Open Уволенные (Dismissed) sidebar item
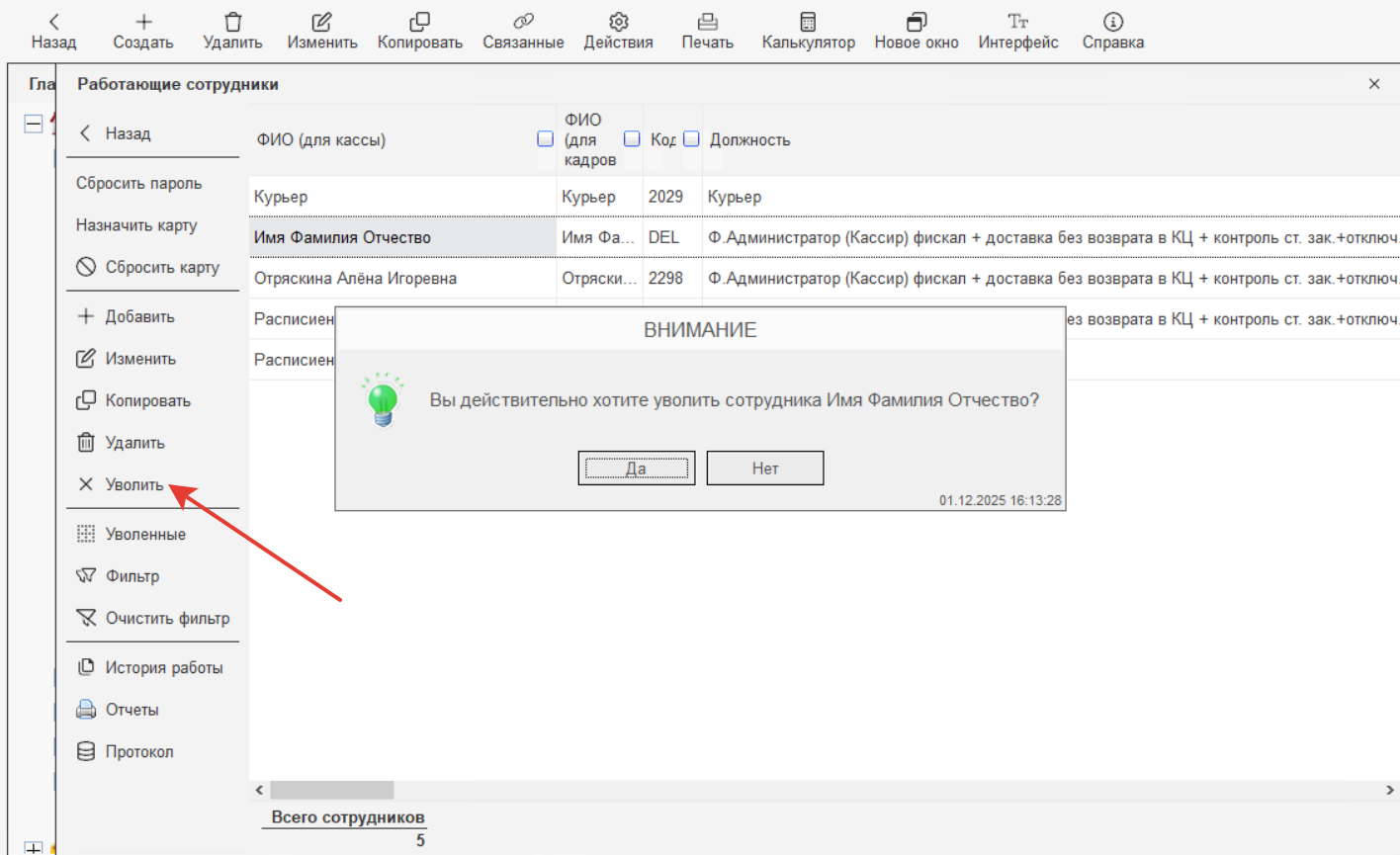Image resolution: width=1400 pixels, height=855 pixels. (145, 534)
